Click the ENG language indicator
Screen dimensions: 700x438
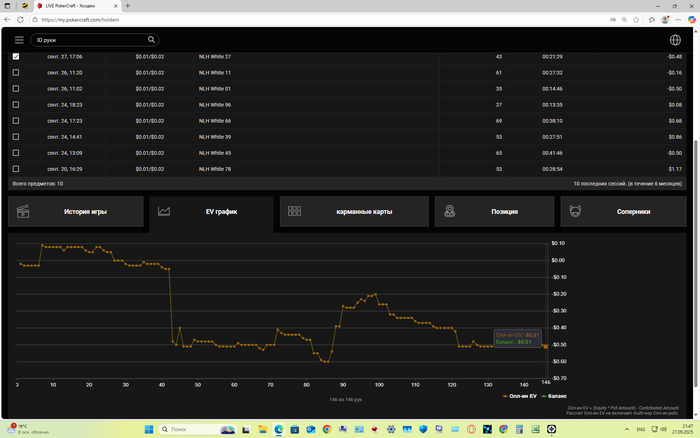click(x=641, y=429)
